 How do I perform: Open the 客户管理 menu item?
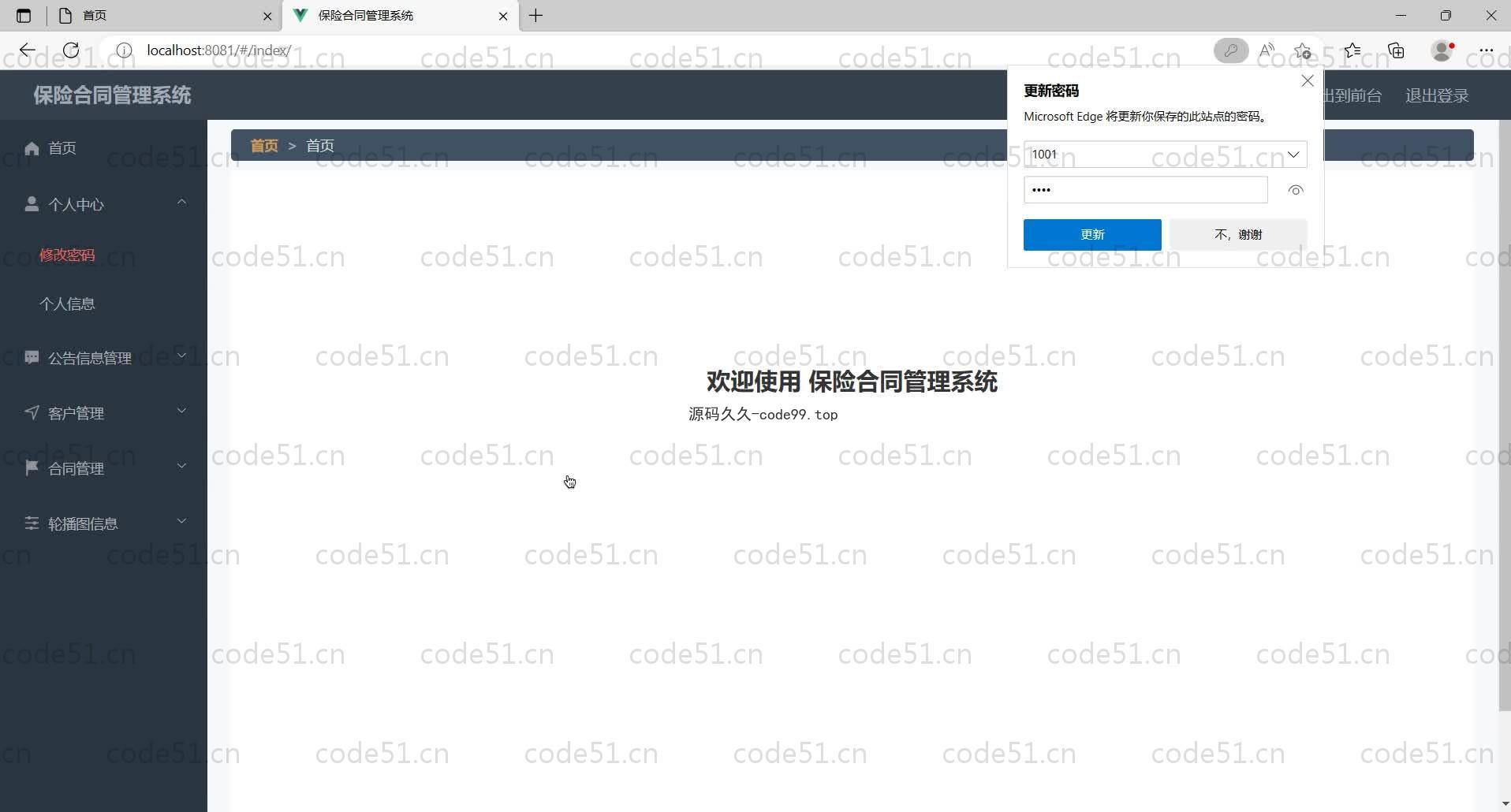103,413
